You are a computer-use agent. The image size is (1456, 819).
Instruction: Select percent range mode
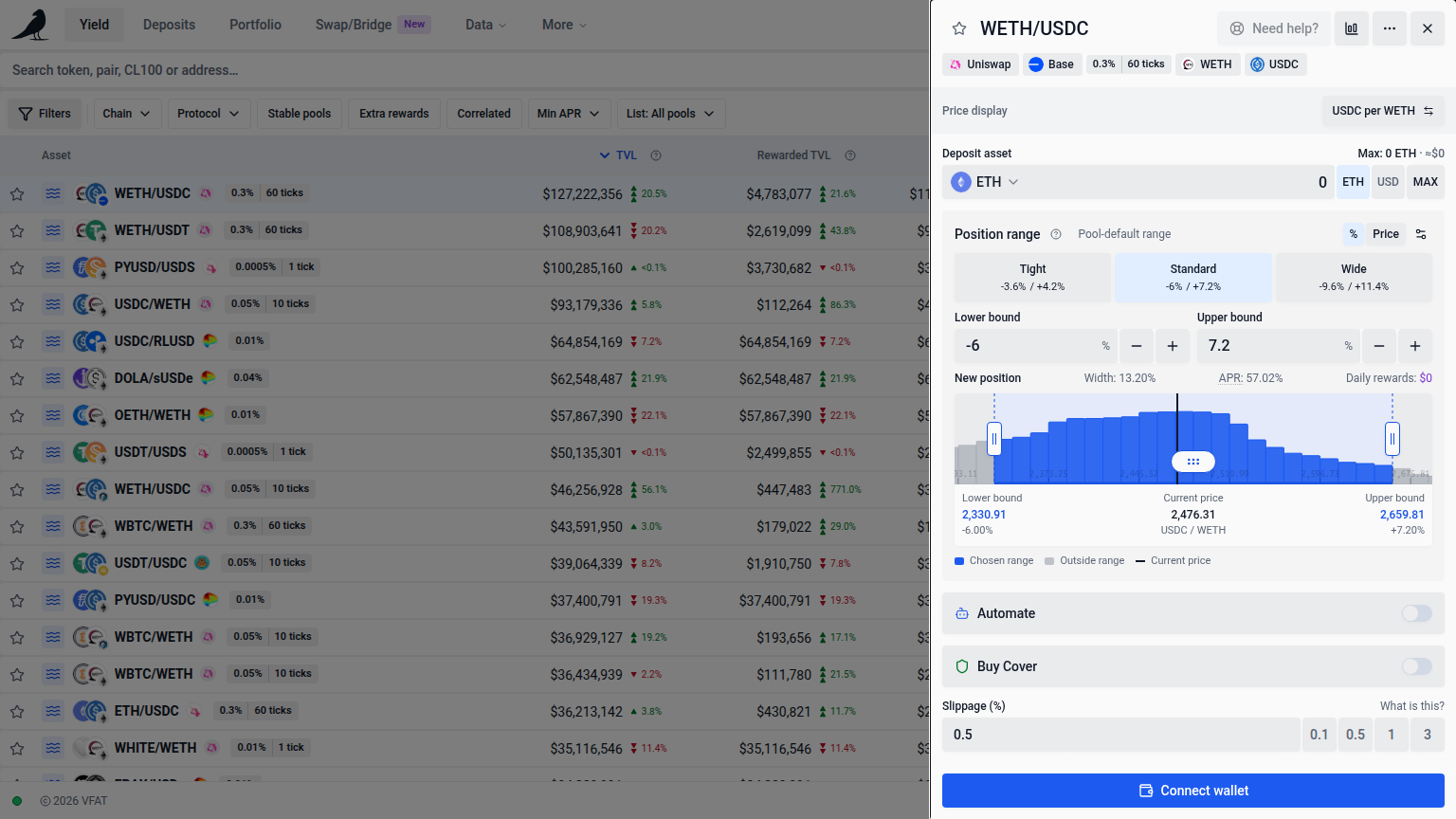[x=1354, y=234]
